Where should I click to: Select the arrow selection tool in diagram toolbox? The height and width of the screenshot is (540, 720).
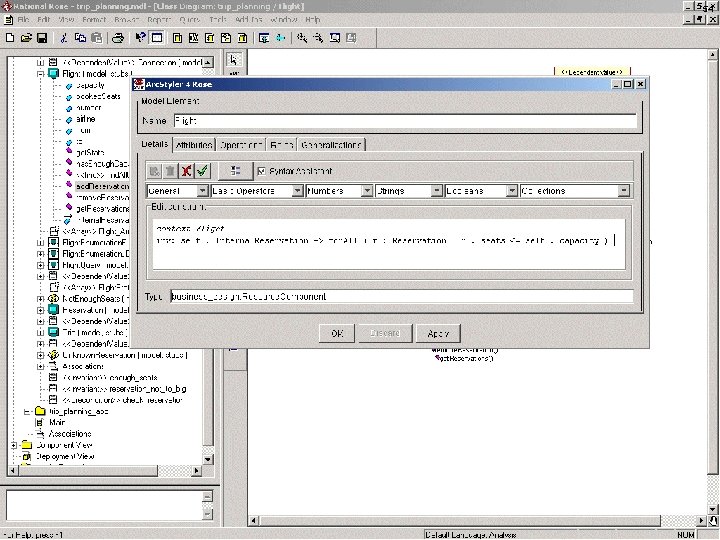[234, 60]
